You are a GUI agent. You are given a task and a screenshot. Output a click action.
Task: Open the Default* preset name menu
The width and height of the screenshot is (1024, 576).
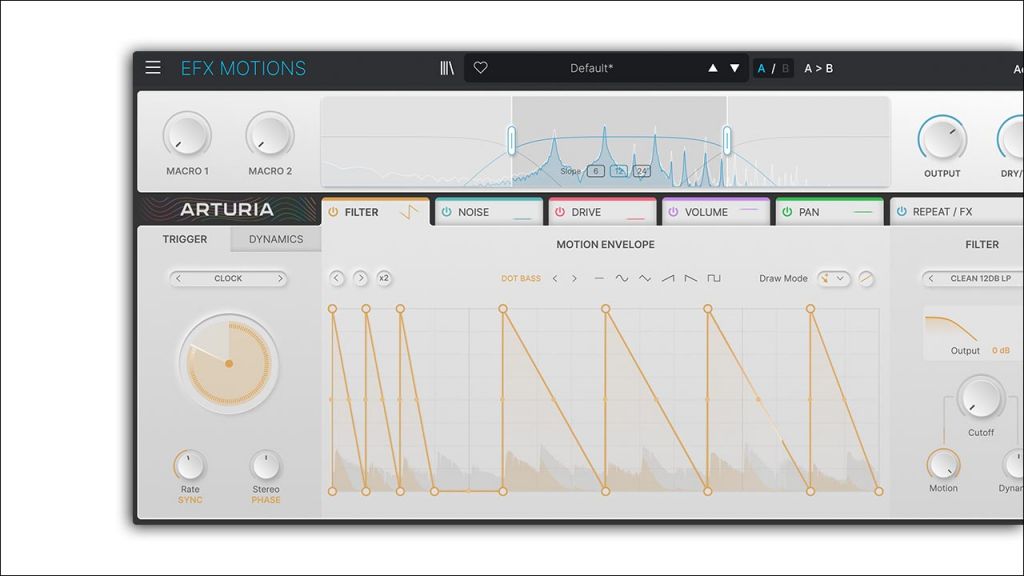click(591, 68)
